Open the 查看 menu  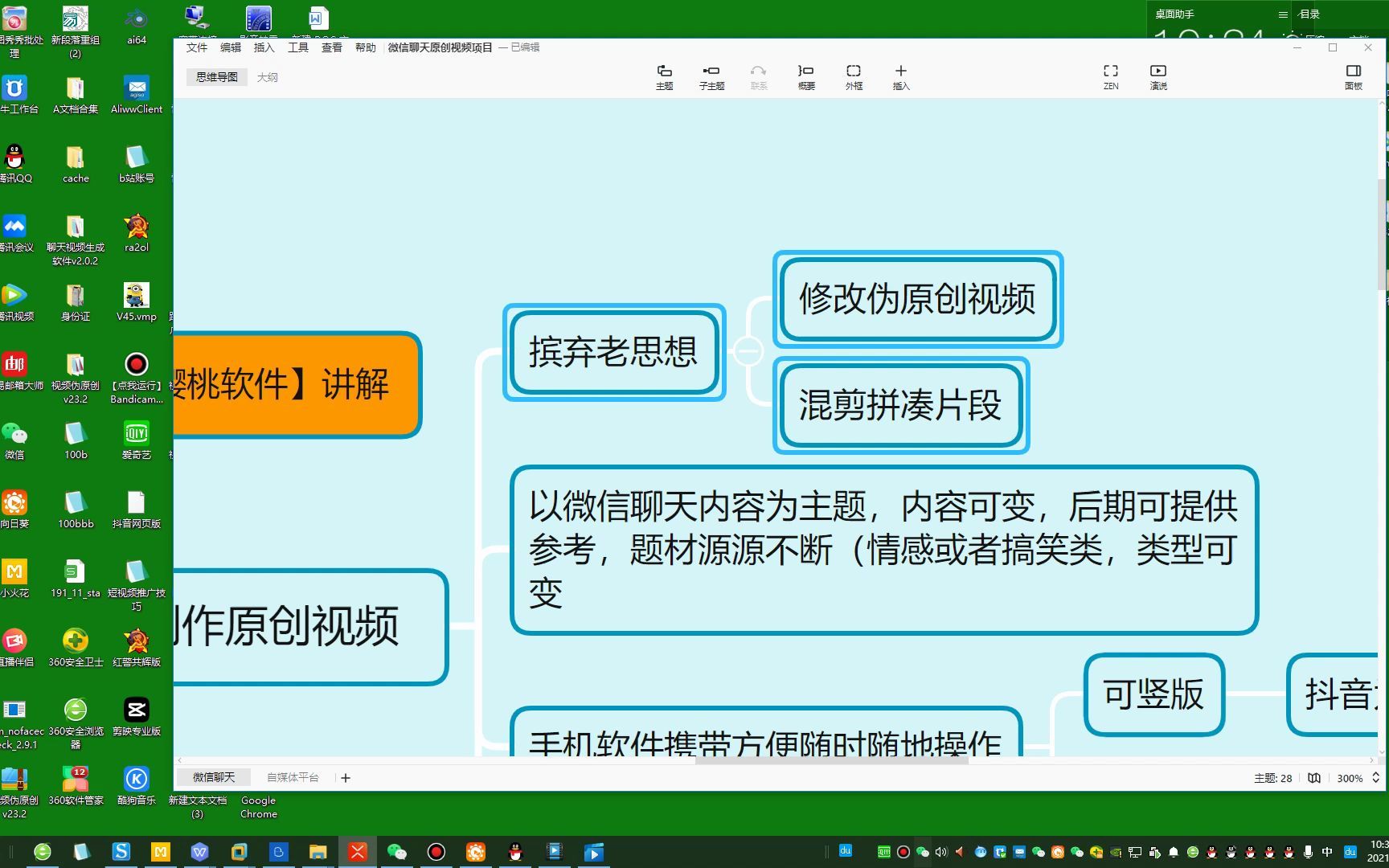pos(332,47)
